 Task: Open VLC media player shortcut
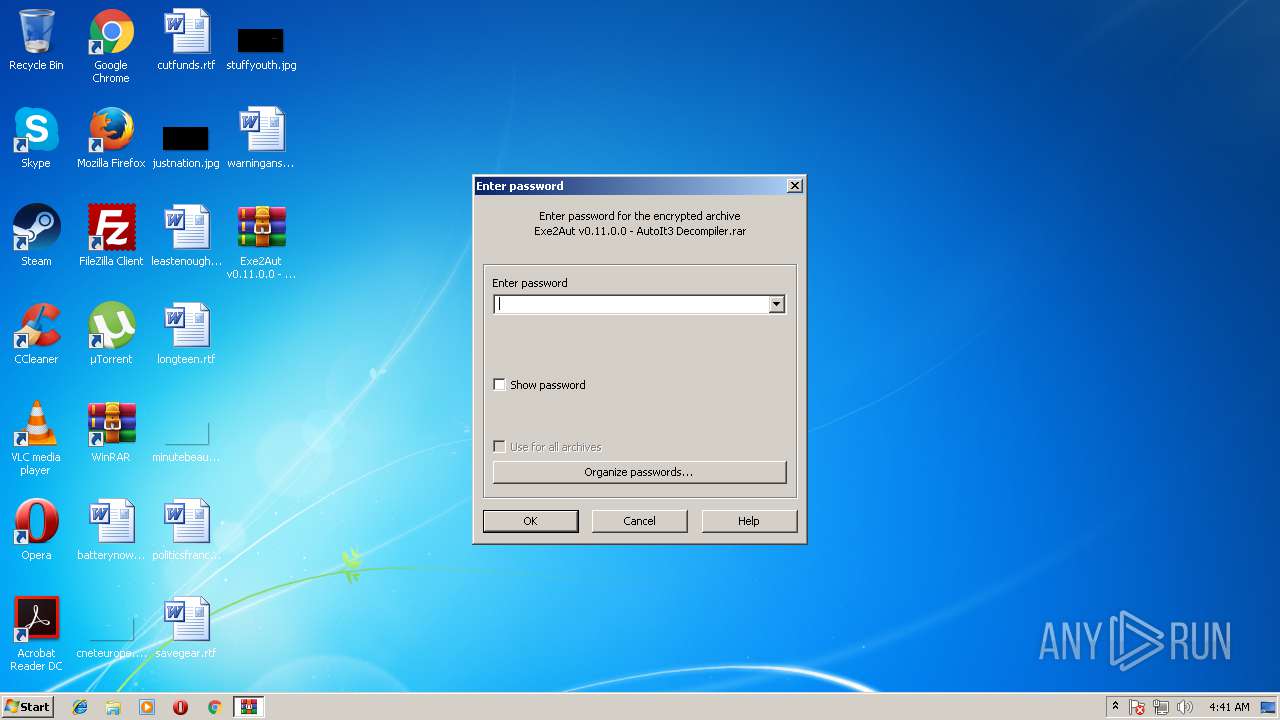36,438
